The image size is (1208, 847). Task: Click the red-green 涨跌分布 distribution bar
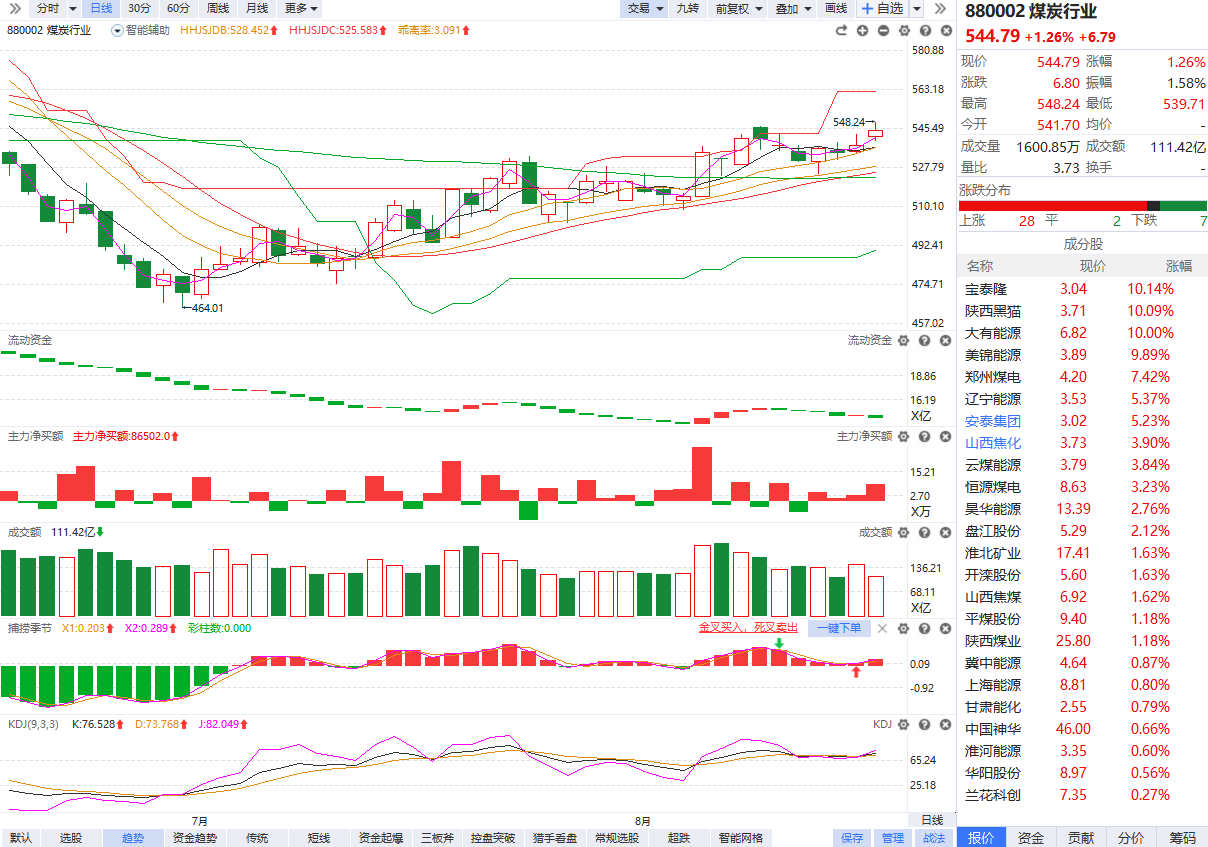[1083, 206]
